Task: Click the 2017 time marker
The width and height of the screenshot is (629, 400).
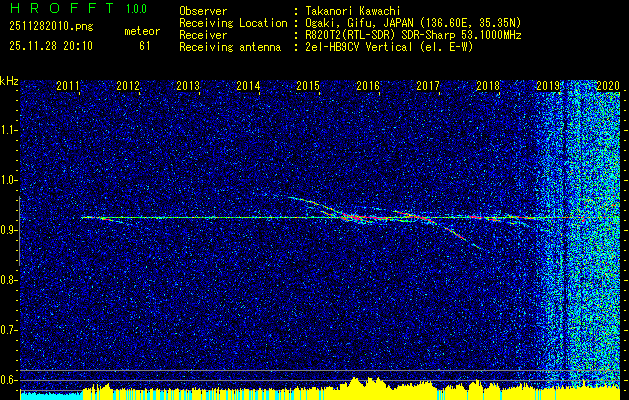Action: tap(428, 85)
